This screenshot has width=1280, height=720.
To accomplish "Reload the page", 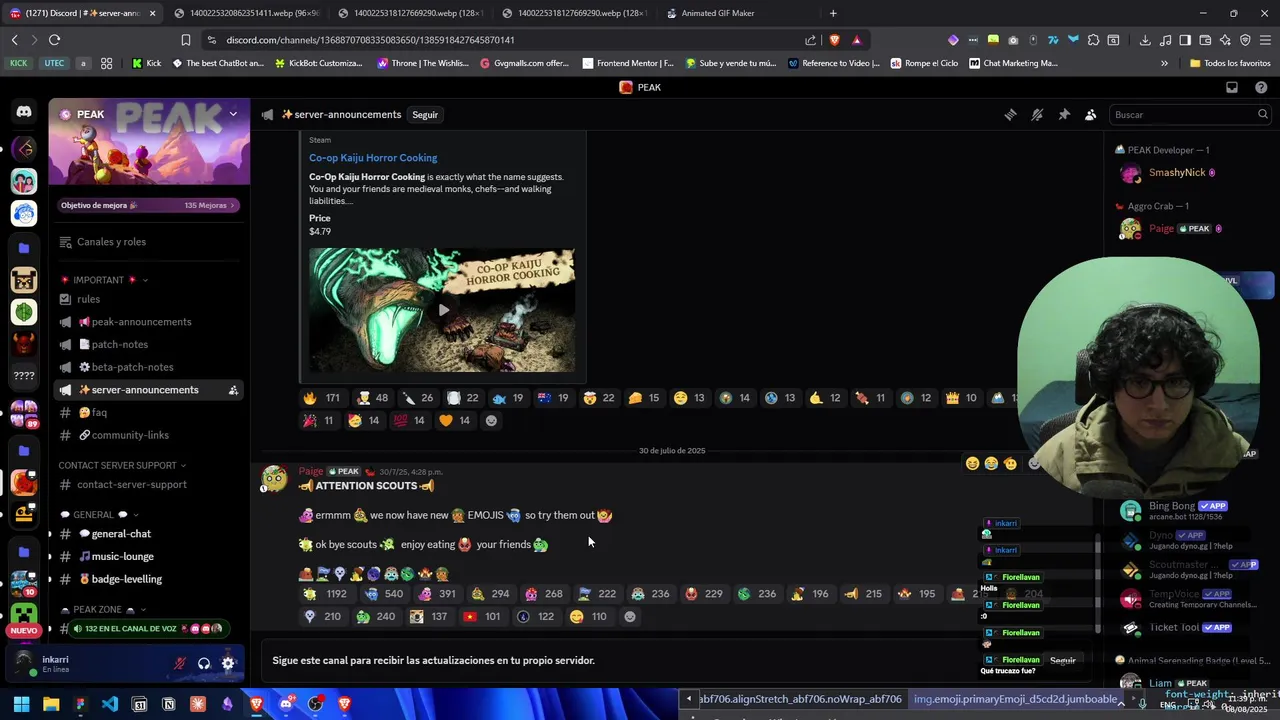I will coord(54,40).
